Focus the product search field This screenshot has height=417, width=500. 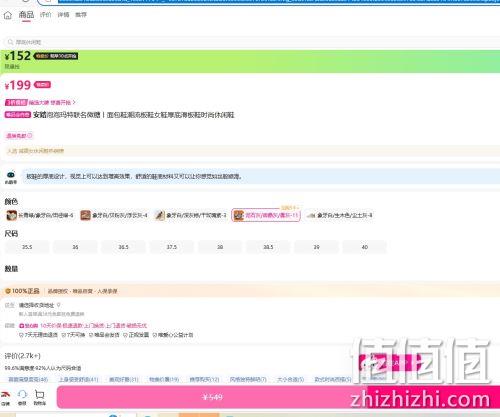tap(252, 42)
